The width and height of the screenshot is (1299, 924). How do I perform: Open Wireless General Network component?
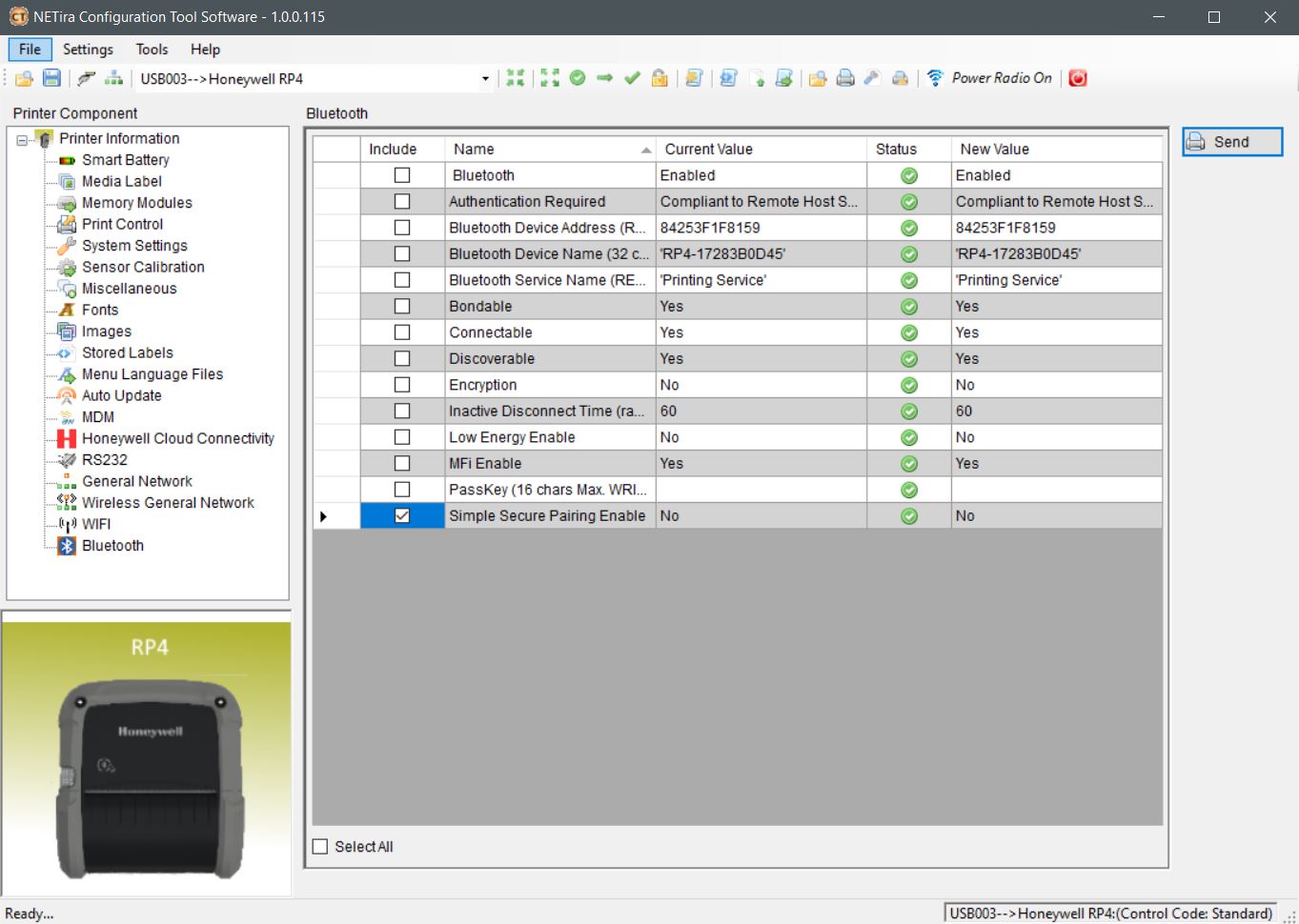tap(168, 503)
